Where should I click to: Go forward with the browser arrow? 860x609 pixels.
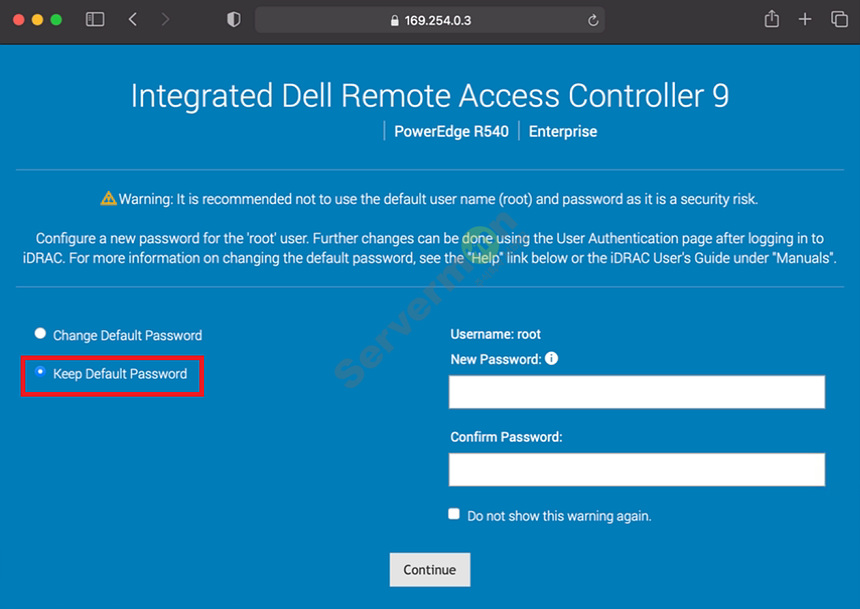tap(165, 20)
